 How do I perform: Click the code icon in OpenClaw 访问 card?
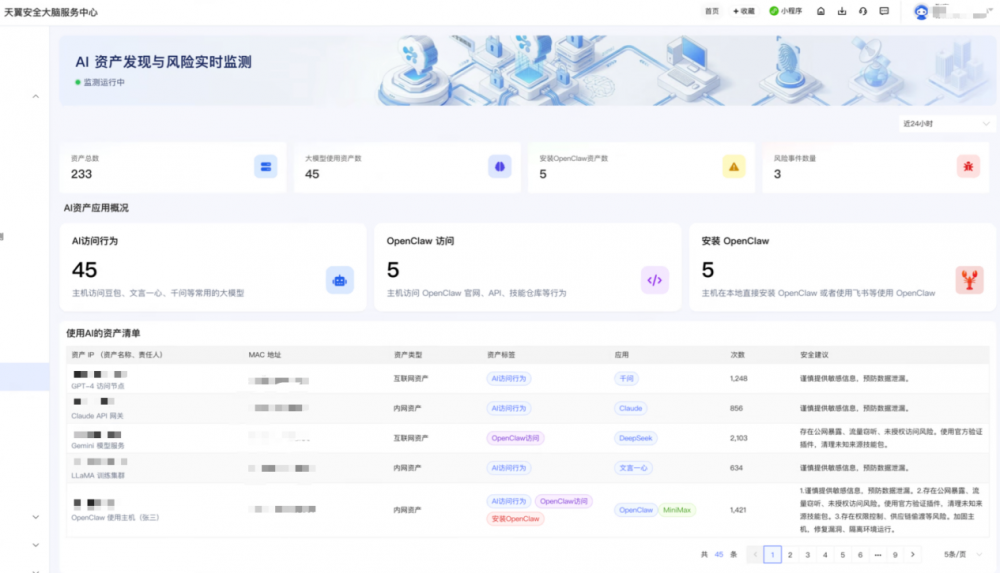click(654, 280)
